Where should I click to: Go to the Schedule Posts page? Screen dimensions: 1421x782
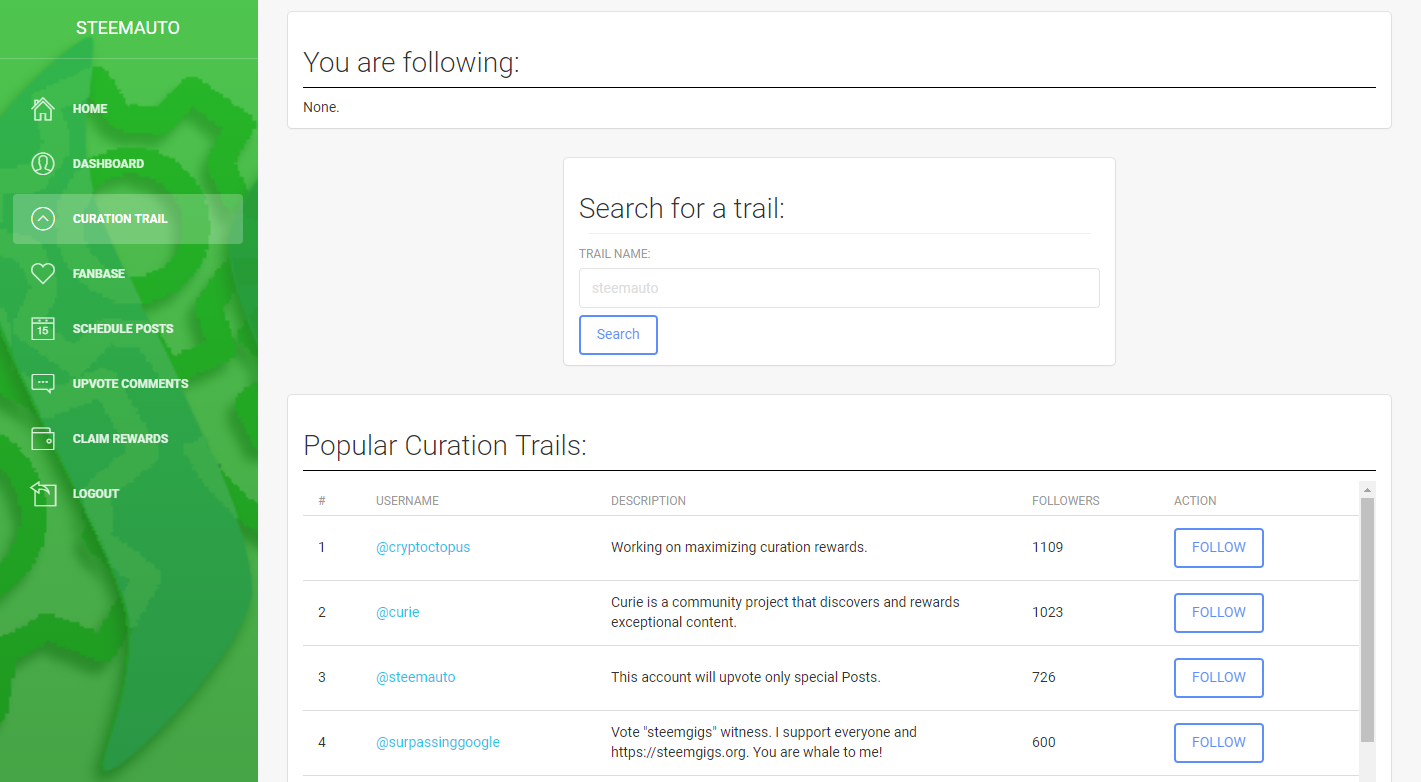point(122,329)
